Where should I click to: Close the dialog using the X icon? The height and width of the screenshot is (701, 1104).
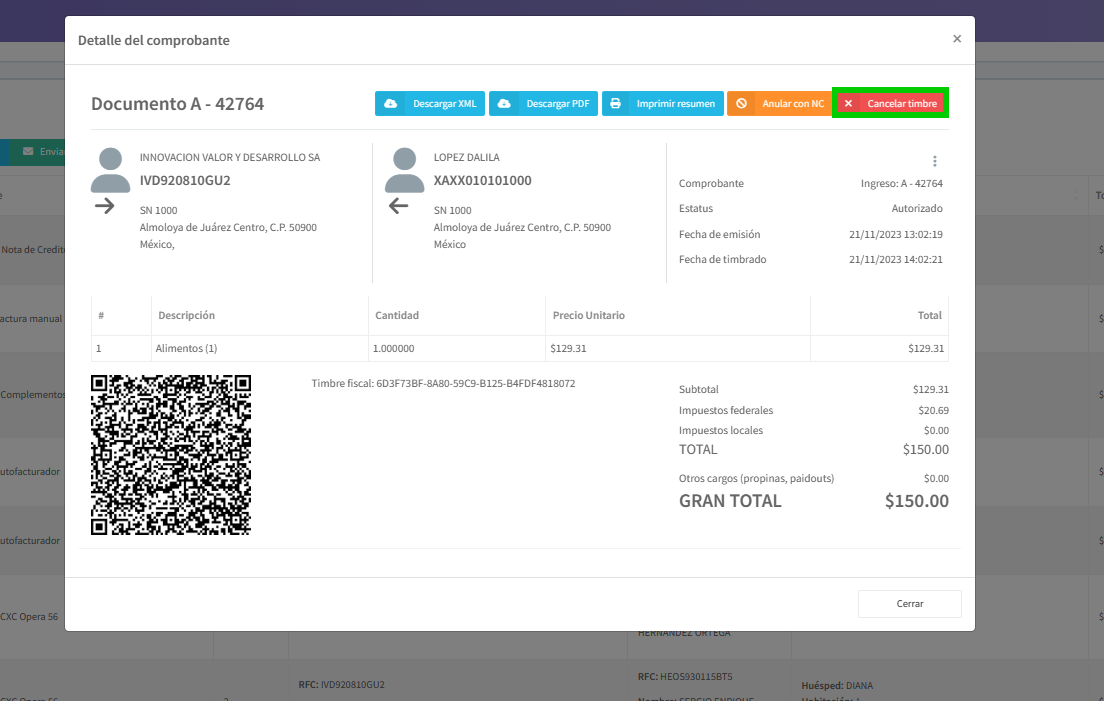pos(957,39)
